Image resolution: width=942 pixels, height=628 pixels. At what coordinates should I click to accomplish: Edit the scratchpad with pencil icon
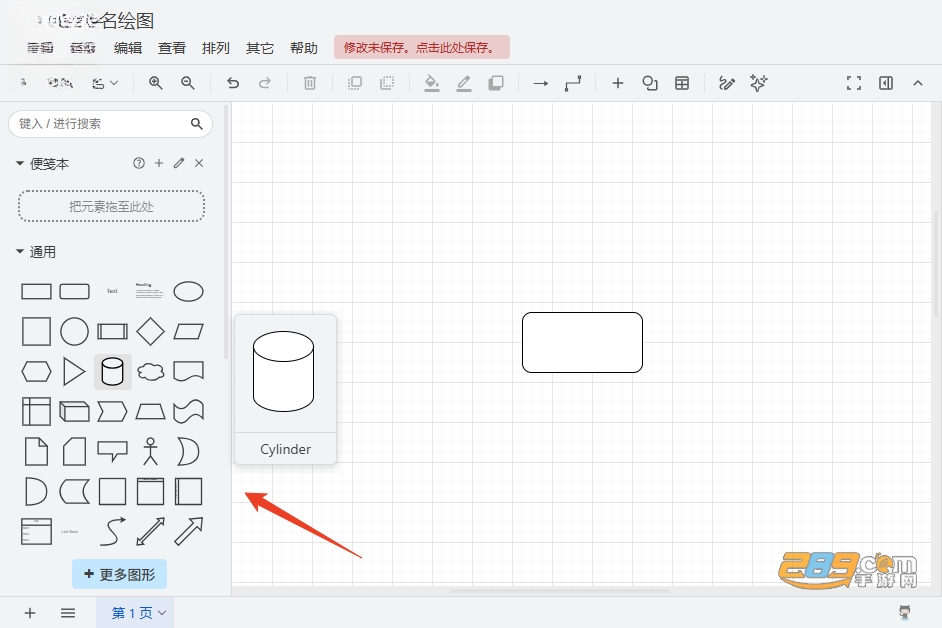tap(179, 163)
